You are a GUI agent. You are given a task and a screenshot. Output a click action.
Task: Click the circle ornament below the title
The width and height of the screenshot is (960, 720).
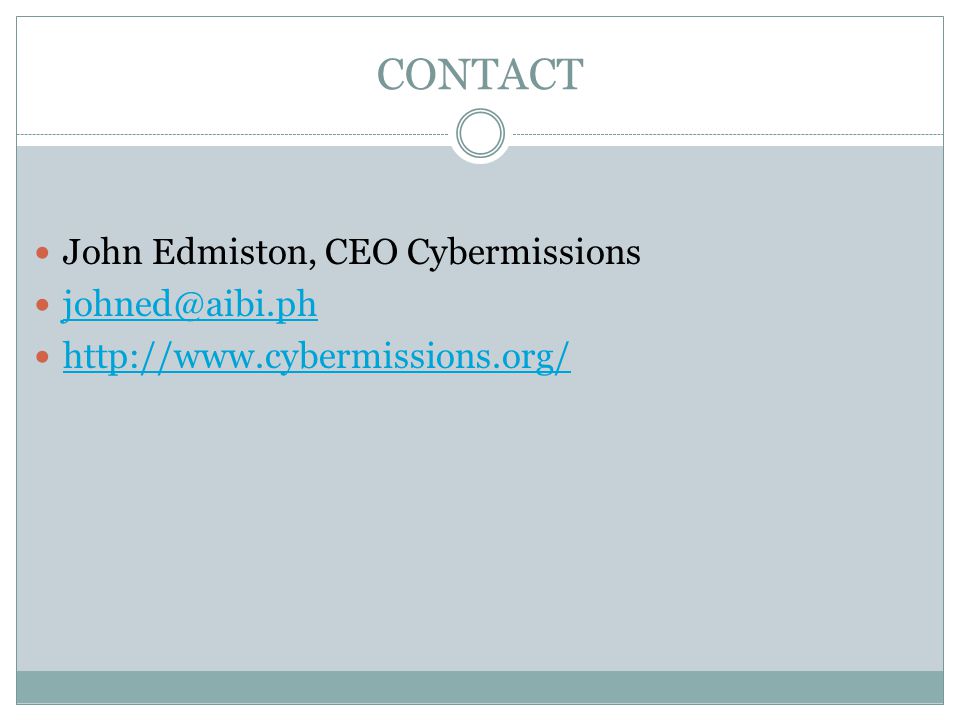481,133
